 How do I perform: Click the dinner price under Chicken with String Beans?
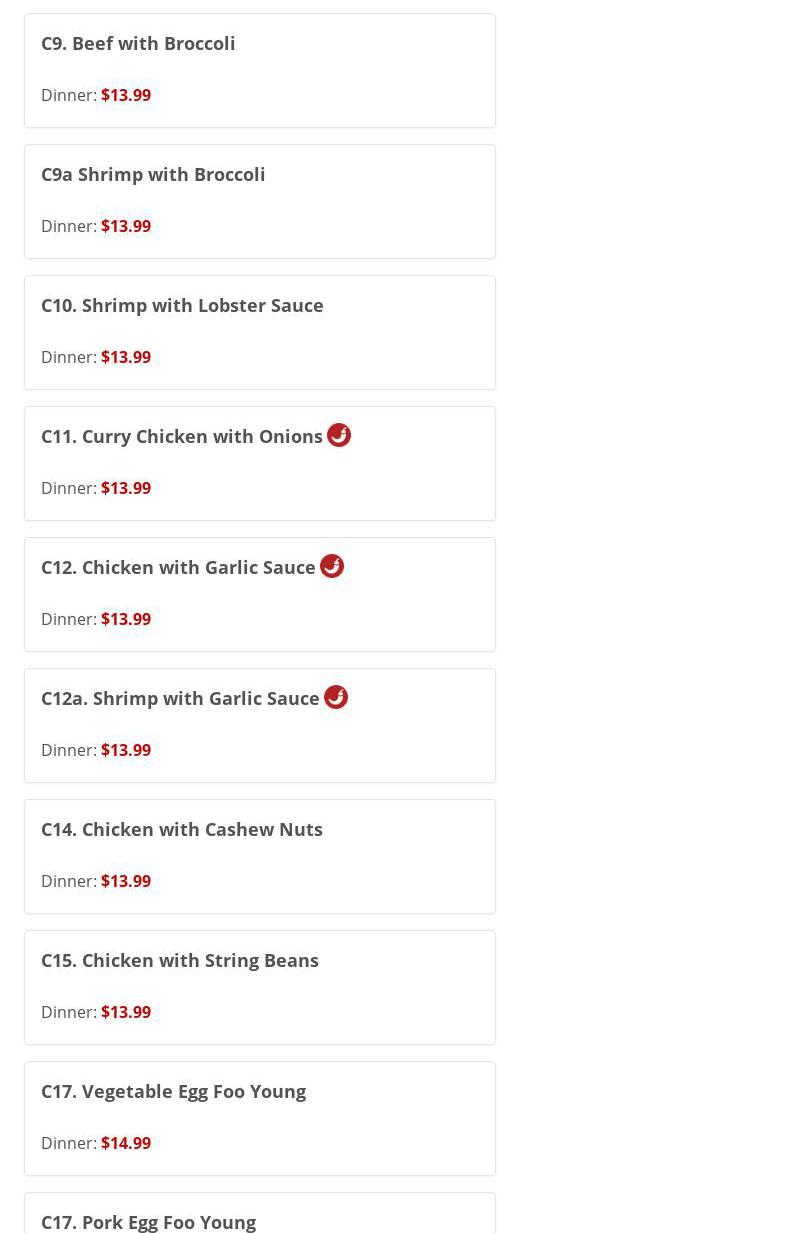pyautogui.click(x=126, y=1012)
